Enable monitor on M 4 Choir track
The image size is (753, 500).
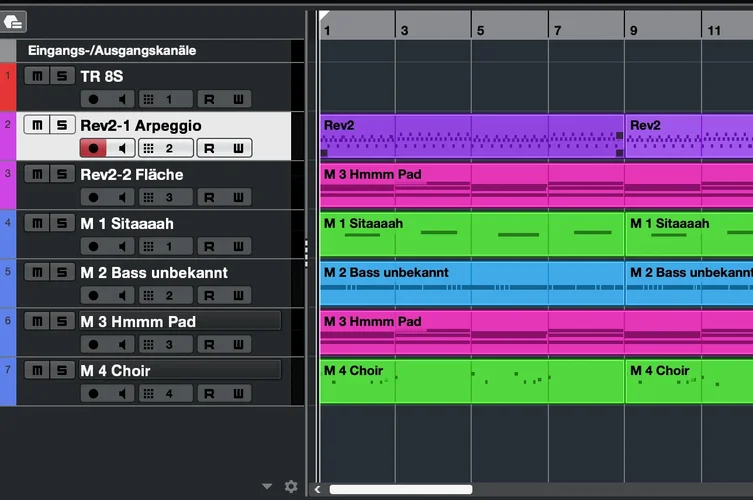coord(121,394)
